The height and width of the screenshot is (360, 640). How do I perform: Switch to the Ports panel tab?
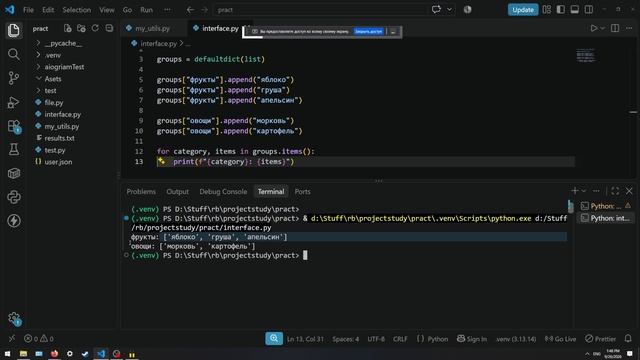302,191
